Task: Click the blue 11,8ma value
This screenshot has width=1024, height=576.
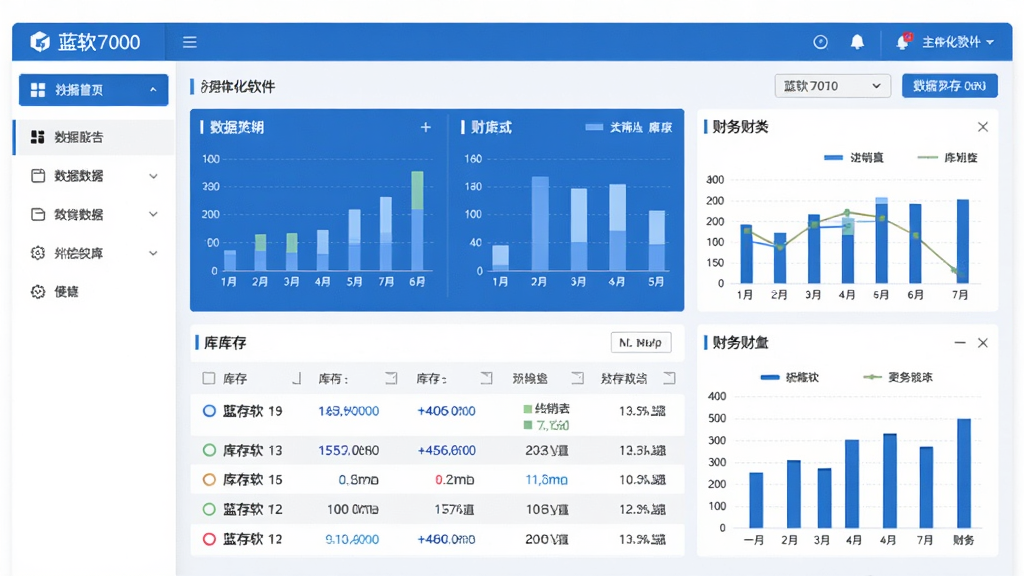Action: click(547, 479)
